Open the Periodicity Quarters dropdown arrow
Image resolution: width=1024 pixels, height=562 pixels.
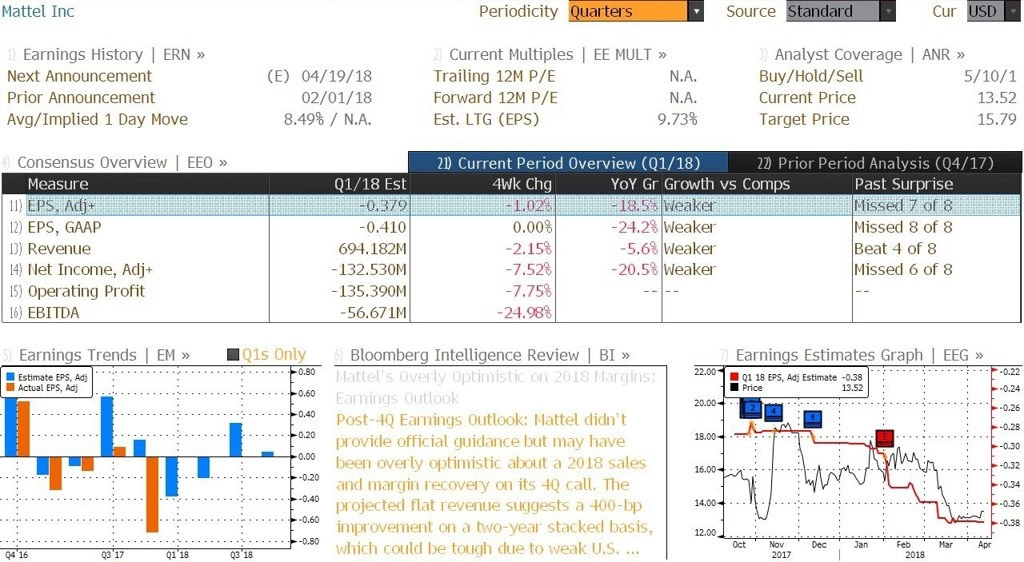tap(696, 11)
